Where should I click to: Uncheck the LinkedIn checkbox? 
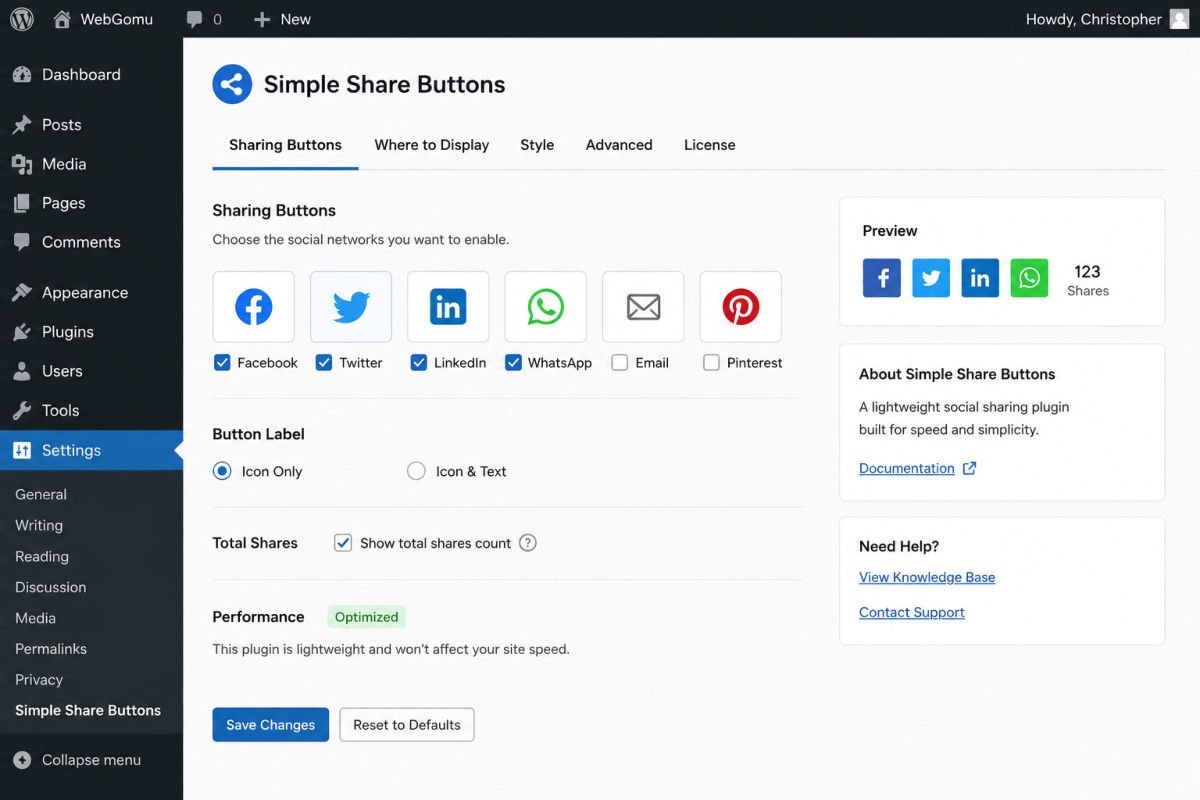[x=419, y=363]
